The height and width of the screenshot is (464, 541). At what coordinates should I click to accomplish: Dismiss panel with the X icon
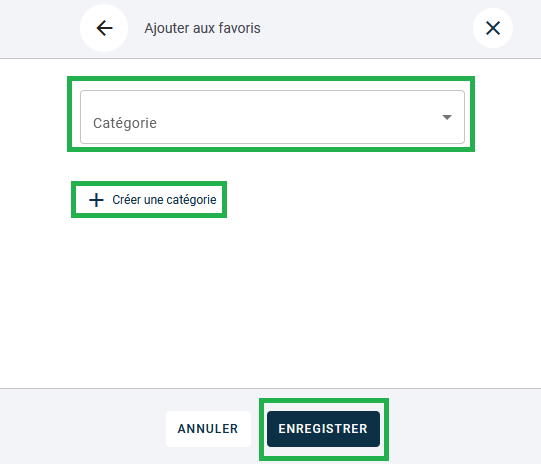coord(493,28)
